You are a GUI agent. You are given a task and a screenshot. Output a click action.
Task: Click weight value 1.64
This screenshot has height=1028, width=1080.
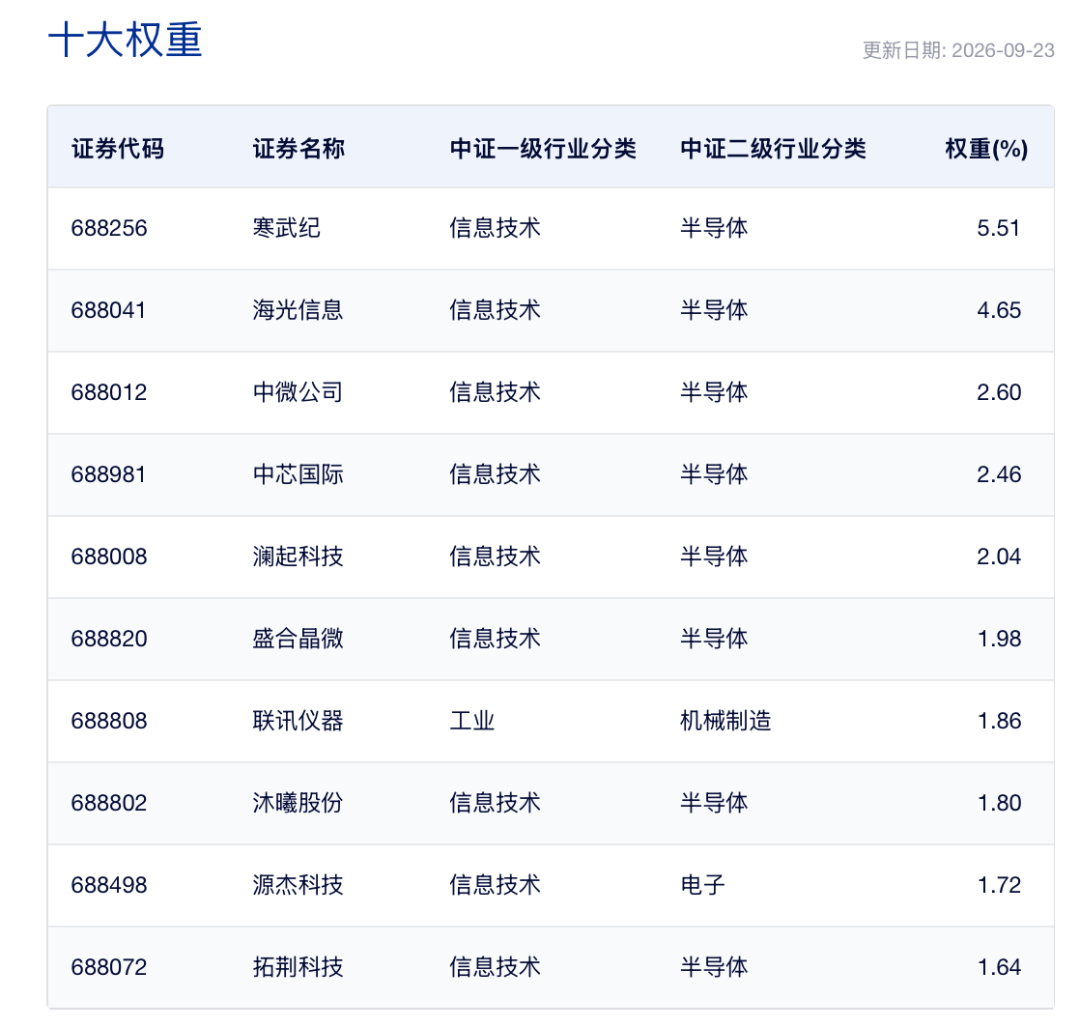tap(999, 967)
